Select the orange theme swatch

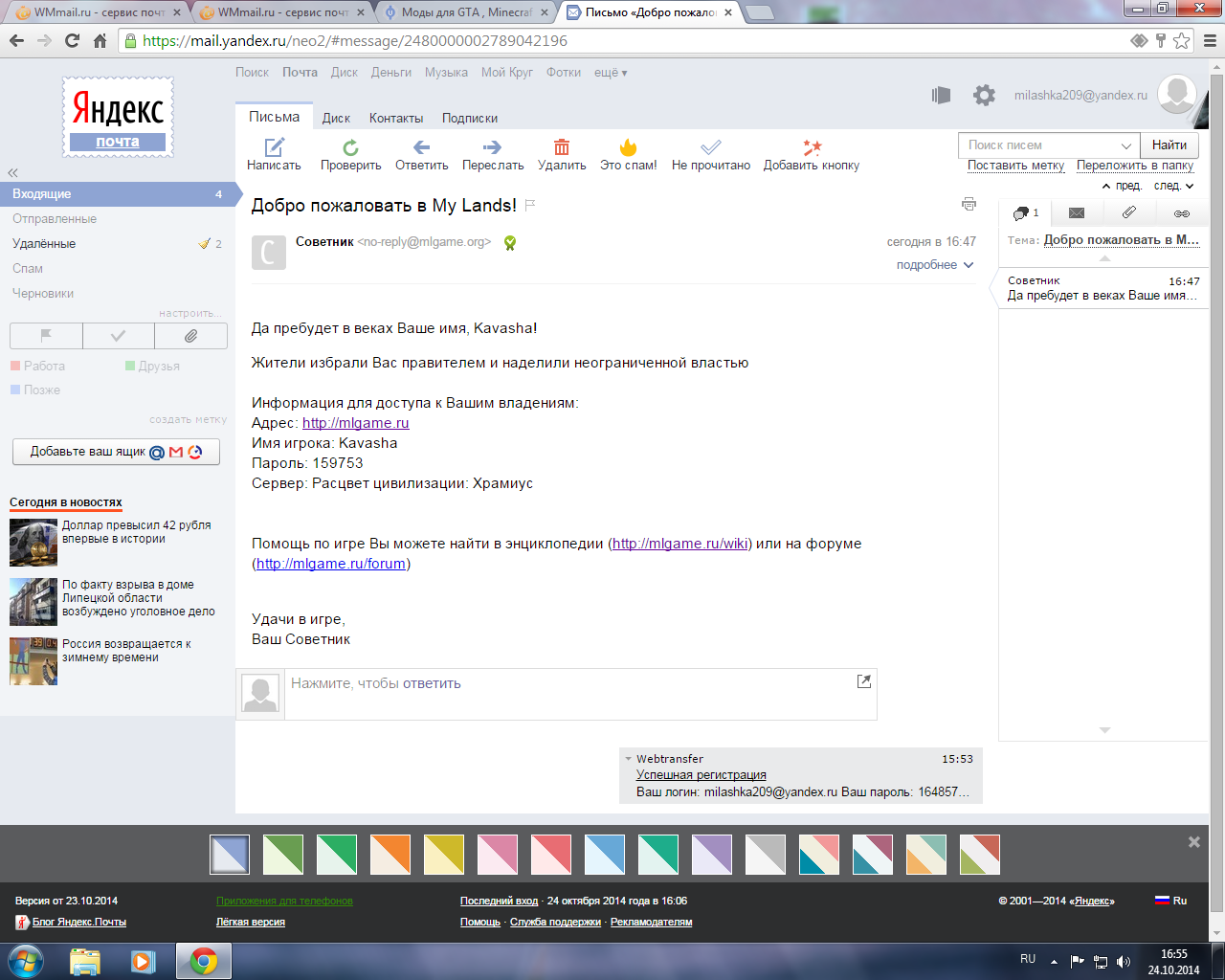point(390,855)
